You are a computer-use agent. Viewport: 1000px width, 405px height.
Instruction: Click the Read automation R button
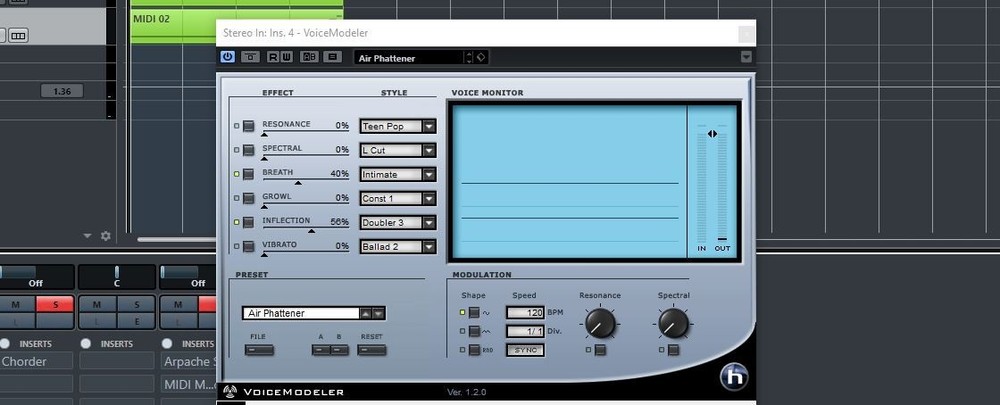pyautogui.click(x=272, y=57)
